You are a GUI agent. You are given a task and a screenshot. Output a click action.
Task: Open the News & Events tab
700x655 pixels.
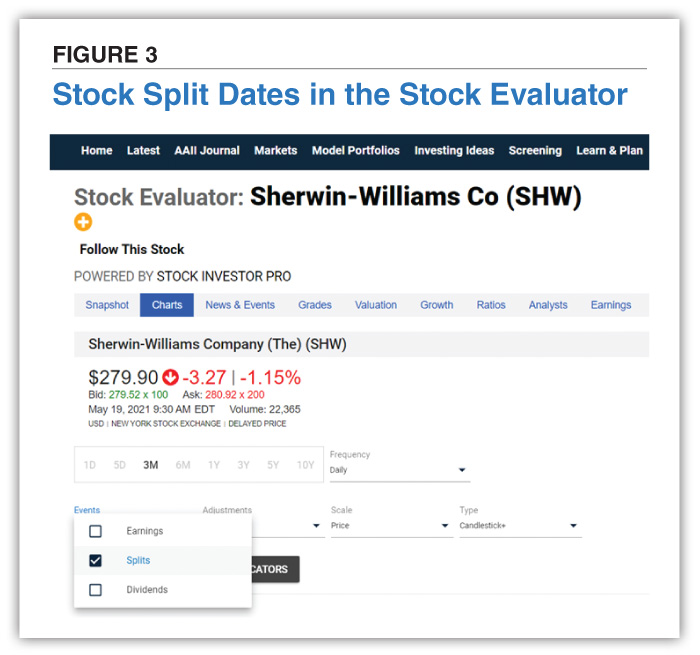pyautogui.click(x=238, y=305)
